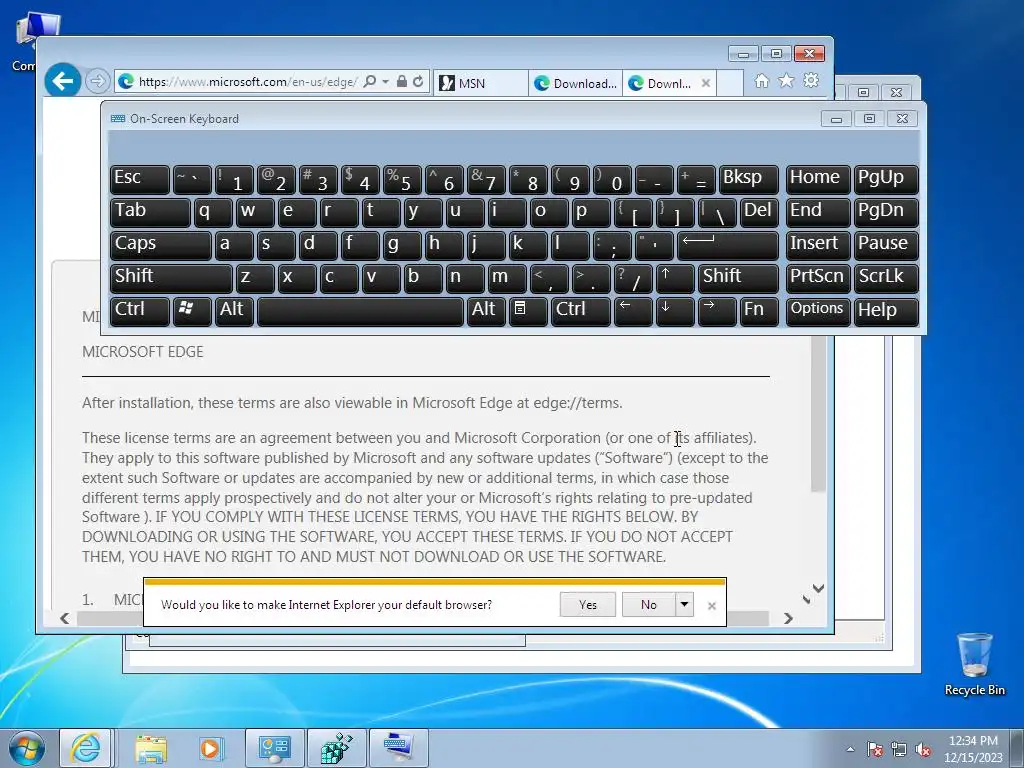1024x768 pixels.
Task: Click the microsoft.com URL address field
Action: point(247,82)
